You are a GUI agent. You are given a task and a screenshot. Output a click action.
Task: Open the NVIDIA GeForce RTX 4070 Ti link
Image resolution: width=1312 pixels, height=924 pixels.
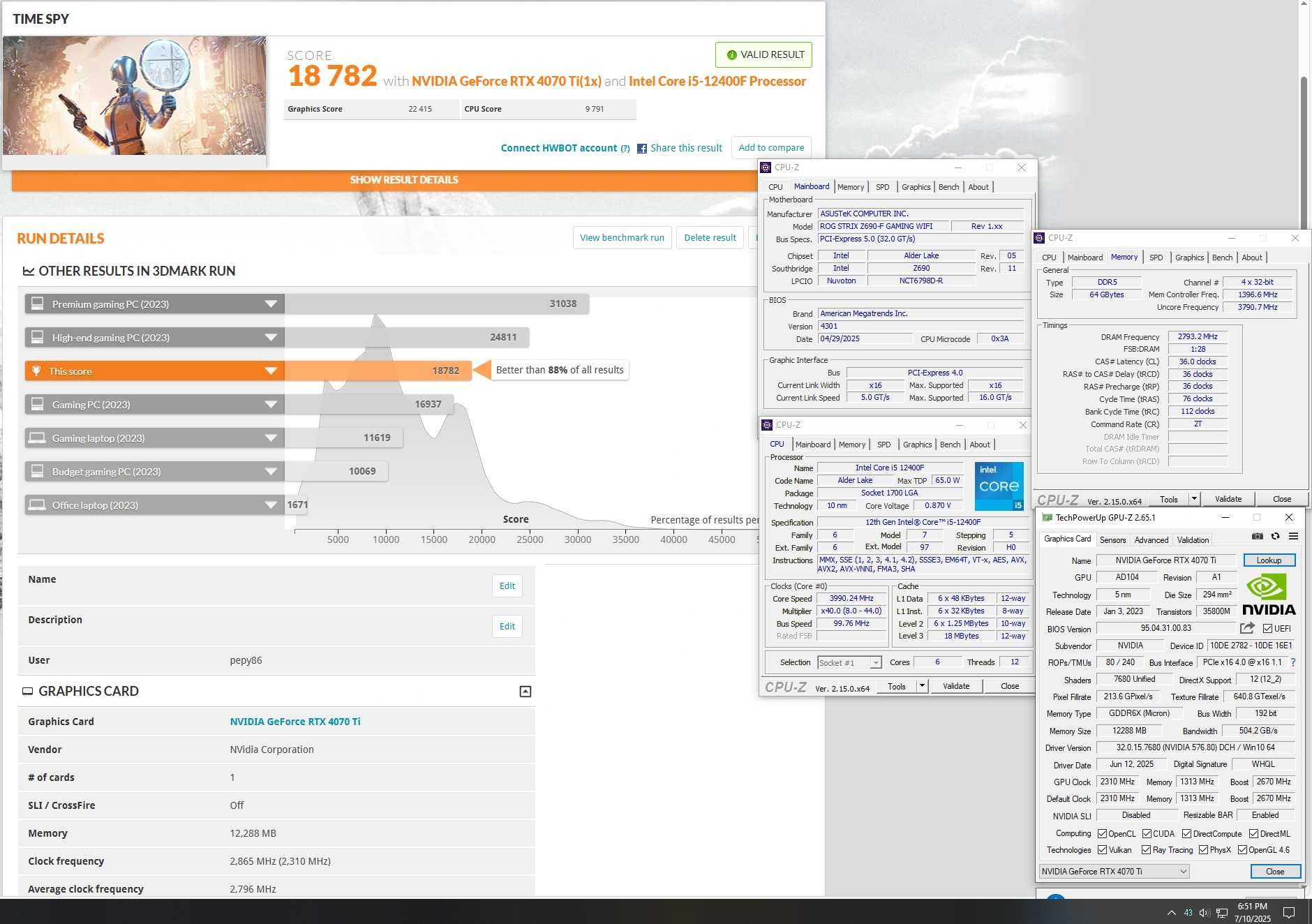(x=295, y=722)
